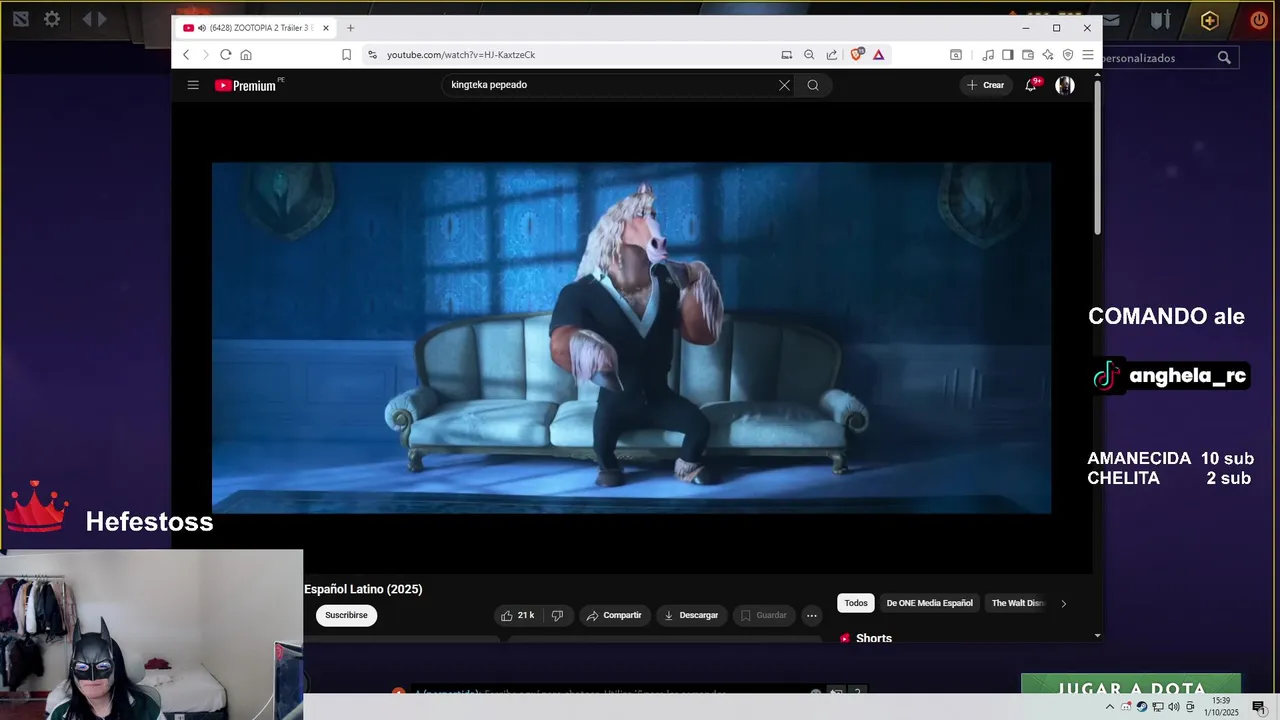The width and height of the screenshot is (1280, 720).
Task: Reload the current YouTube page
Action: (x=225, y=55)
